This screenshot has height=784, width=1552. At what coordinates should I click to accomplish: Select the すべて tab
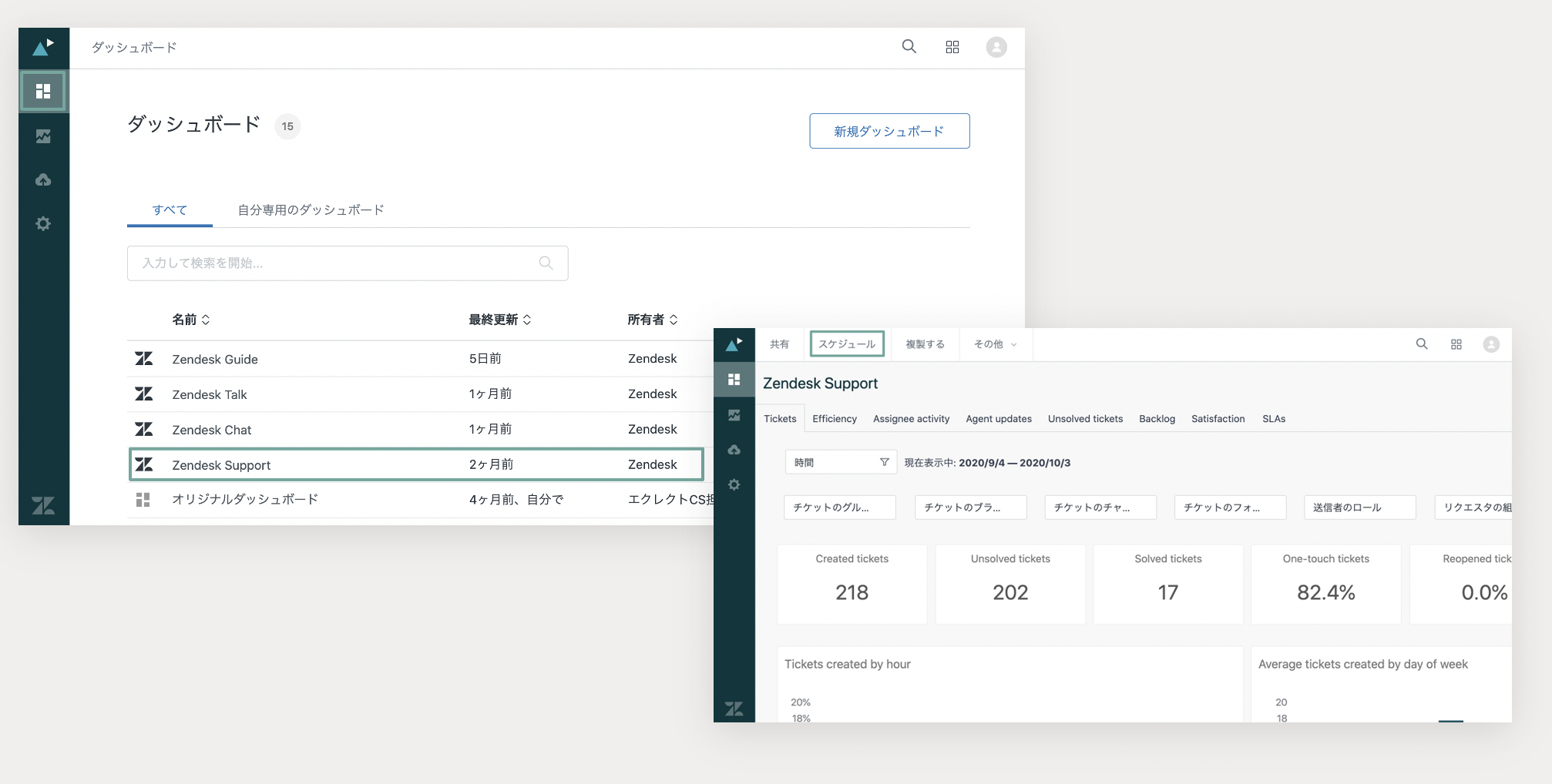click(170, 209)
